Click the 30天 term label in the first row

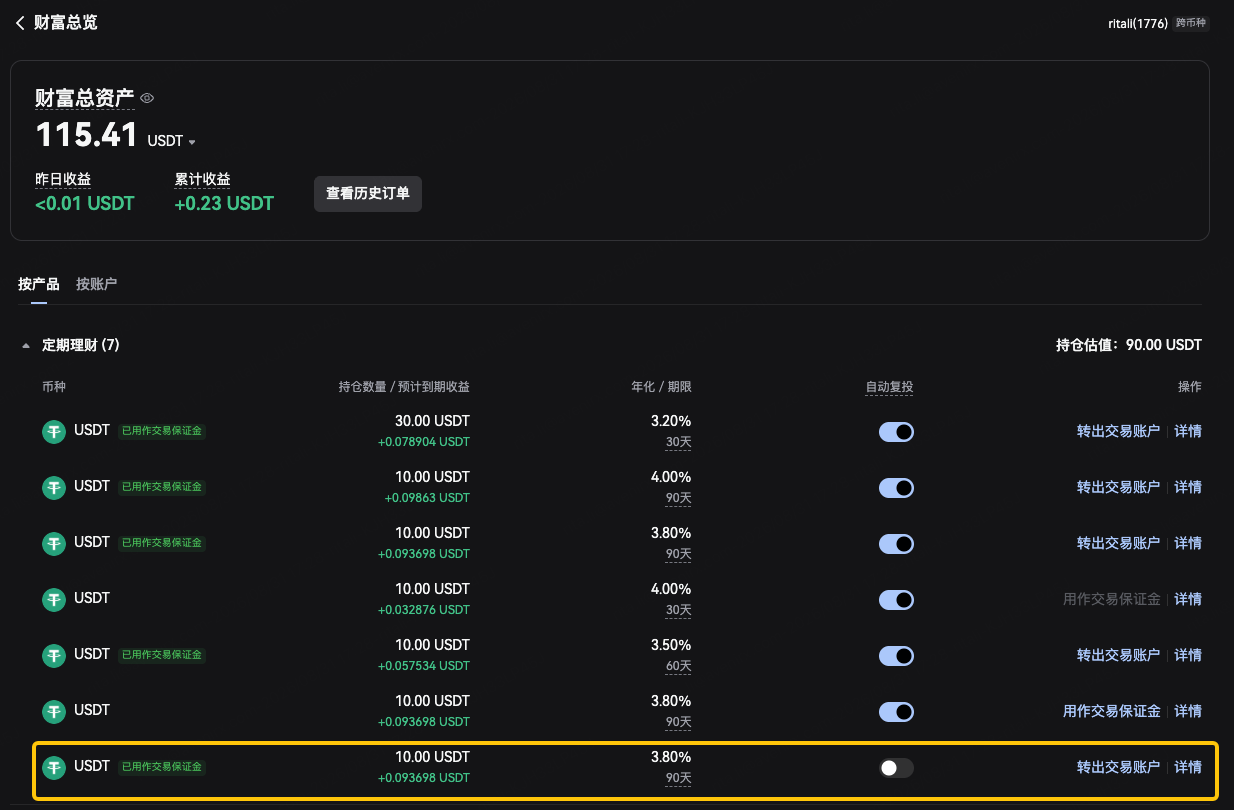[678, 442]
